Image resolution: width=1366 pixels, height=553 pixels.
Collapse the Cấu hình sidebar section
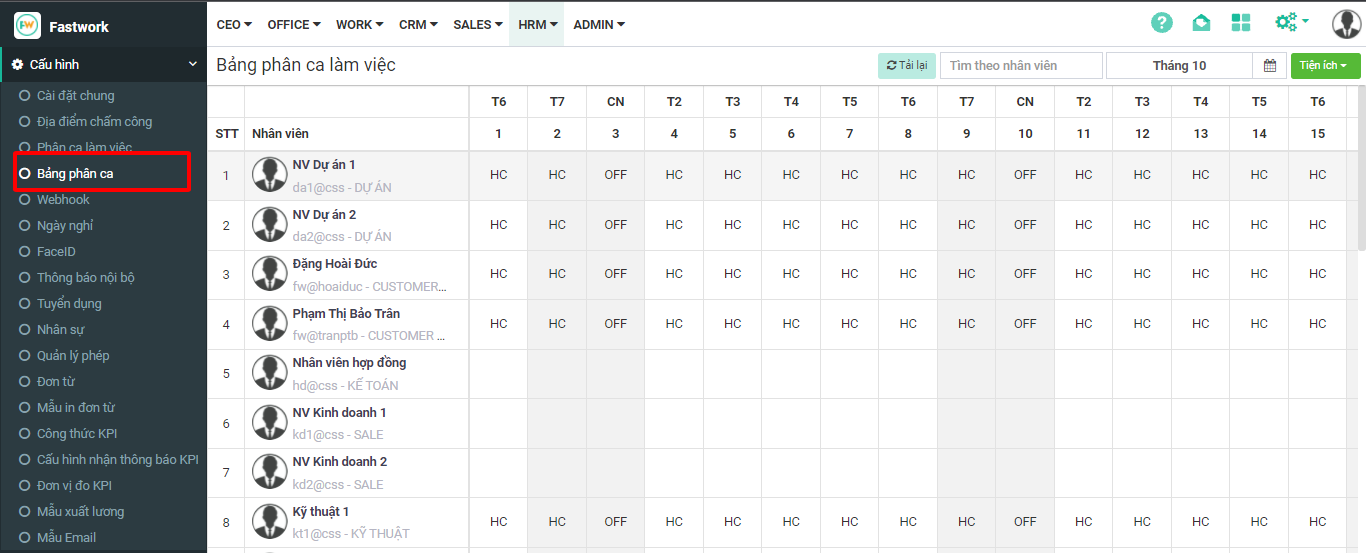click(x=193, y=65)
